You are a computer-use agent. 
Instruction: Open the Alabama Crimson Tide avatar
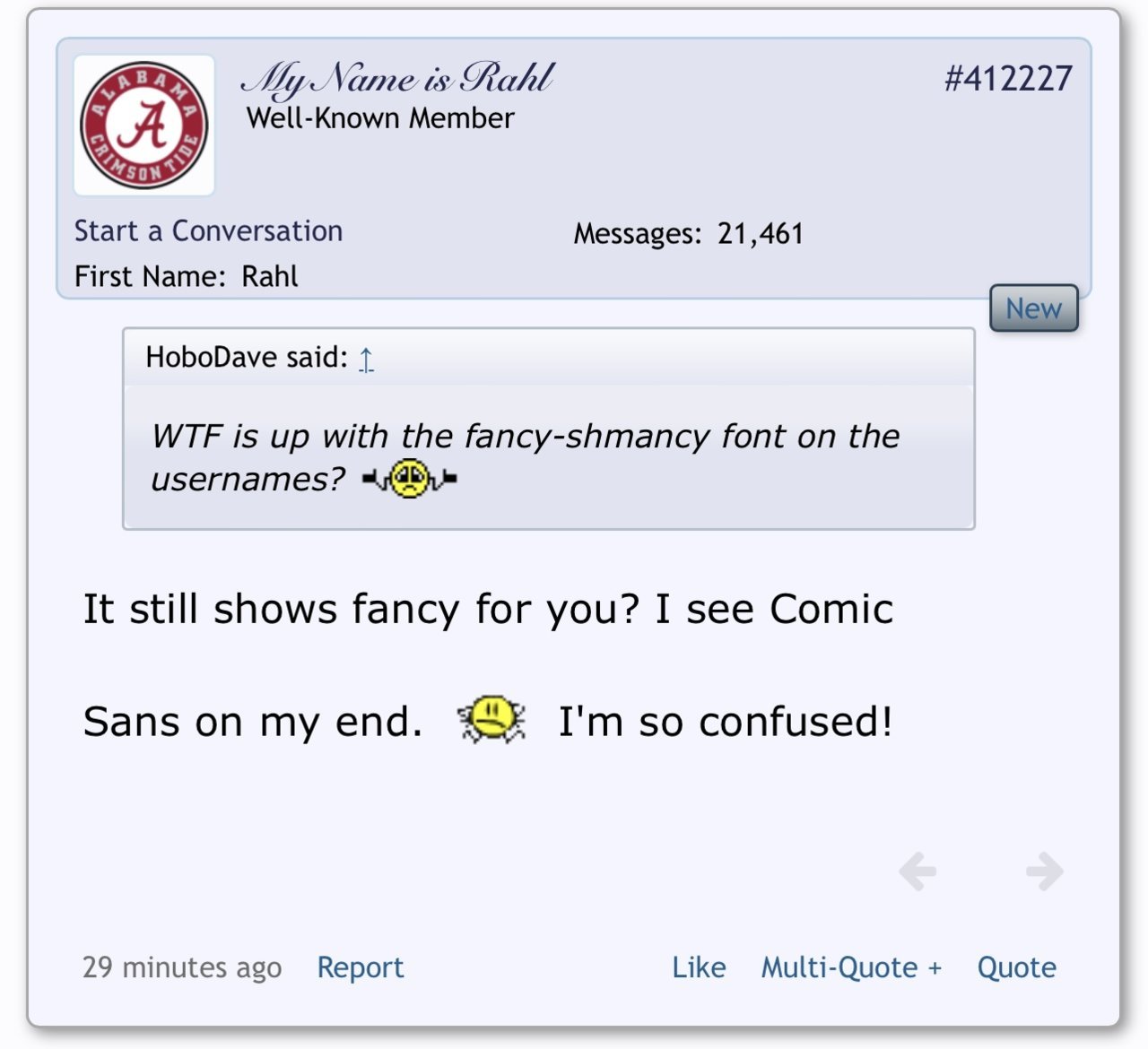[x=144, y=126]
